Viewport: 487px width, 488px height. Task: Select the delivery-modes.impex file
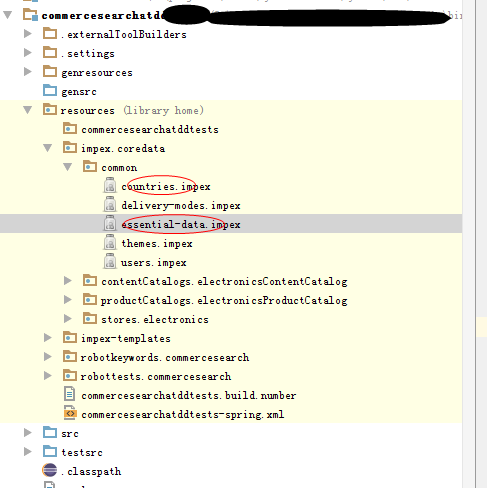181,205
